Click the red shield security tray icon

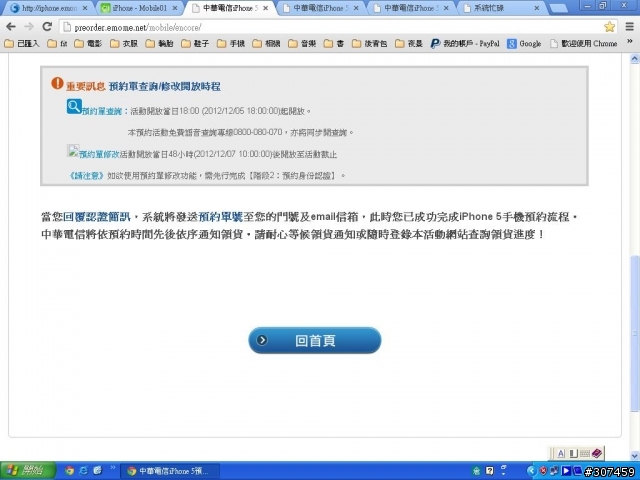(x=543, y=471)
